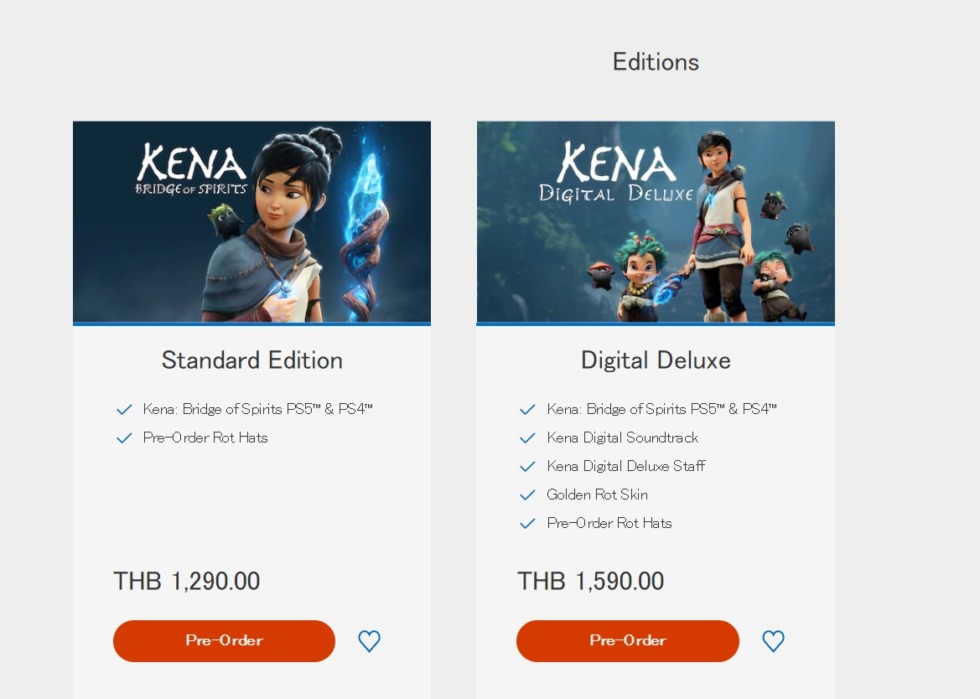
Task: Click checkmark beside Kena Digital Deluxe Staff
Action: point(527,466)
